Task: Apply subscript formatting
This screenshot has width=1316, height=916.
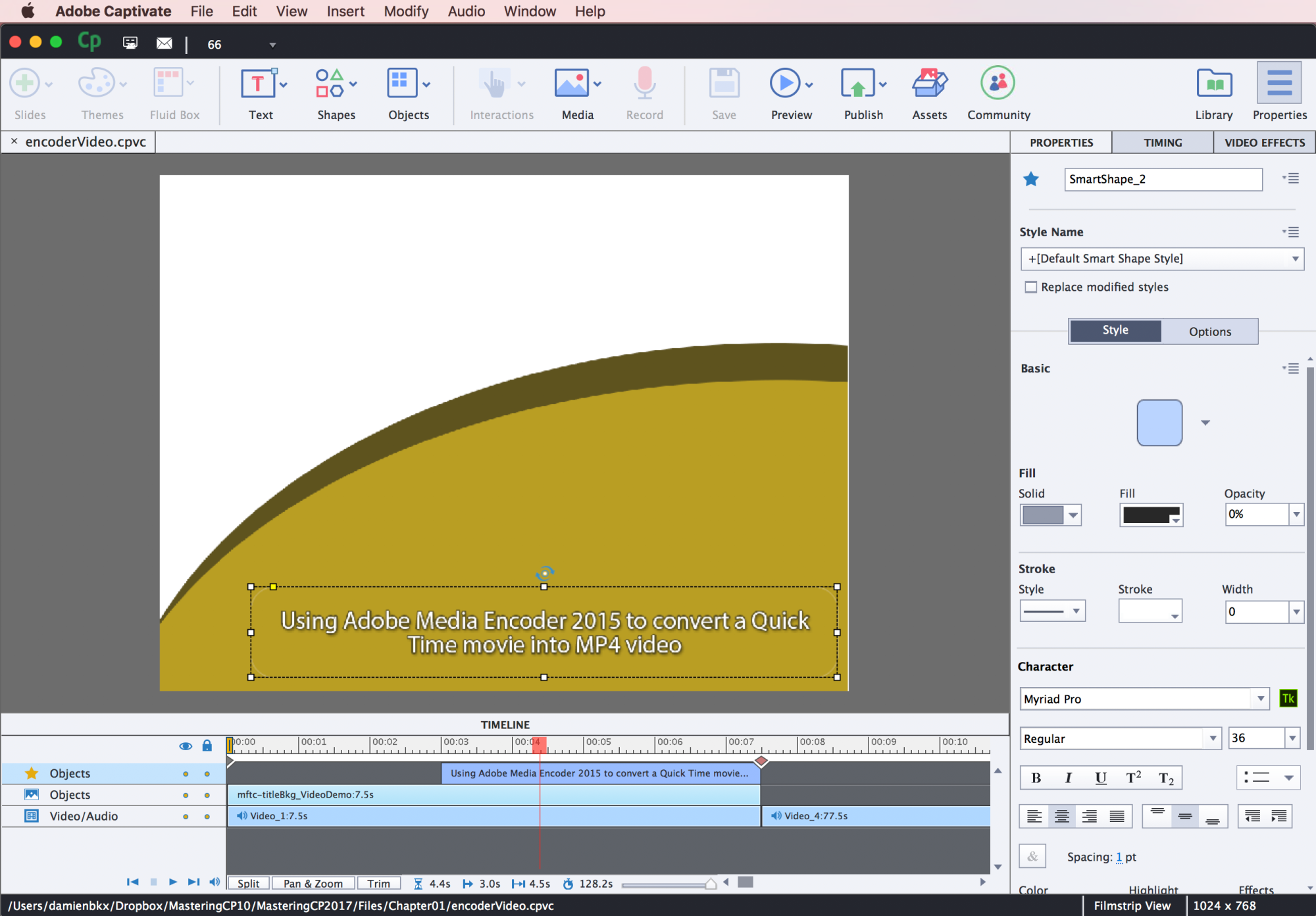Action: (x=1166, y=778)
